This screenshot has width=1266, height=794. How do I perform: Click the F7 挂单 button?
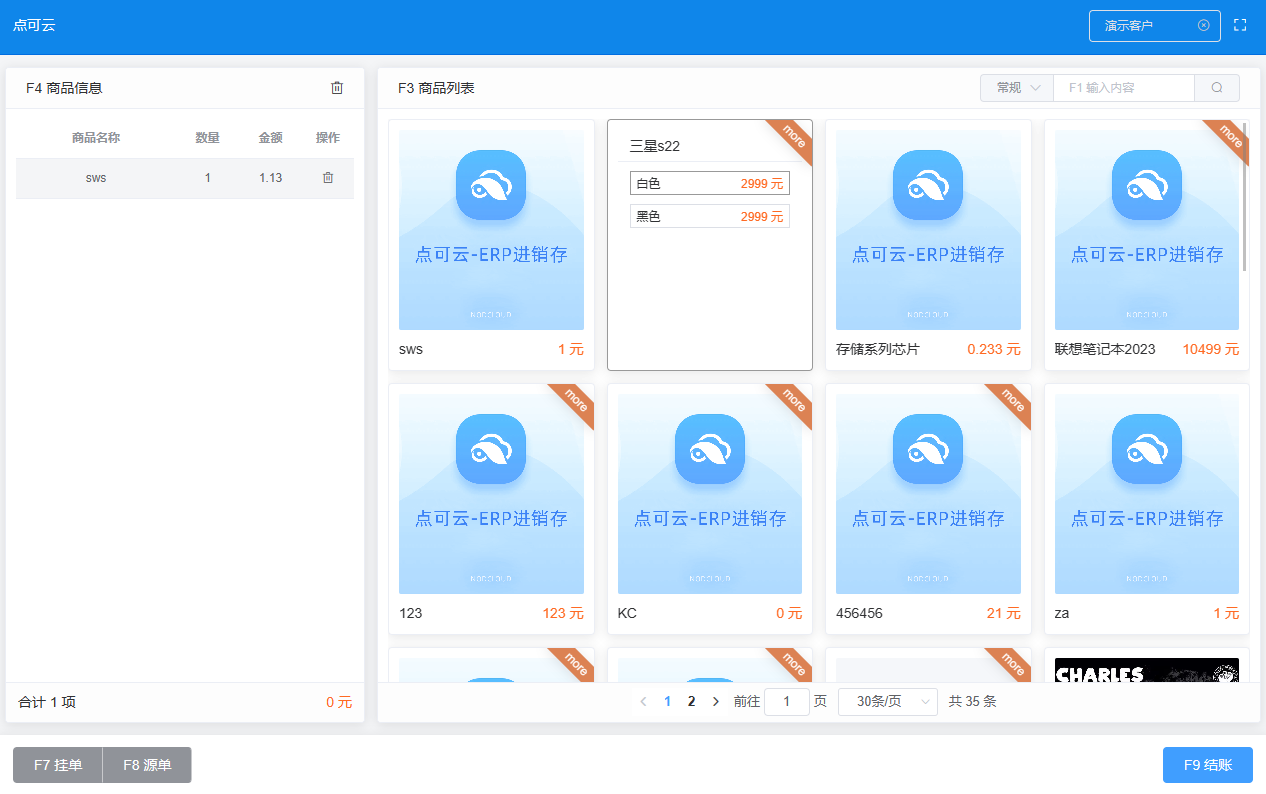pyautogui.click(x=58, y=765)
